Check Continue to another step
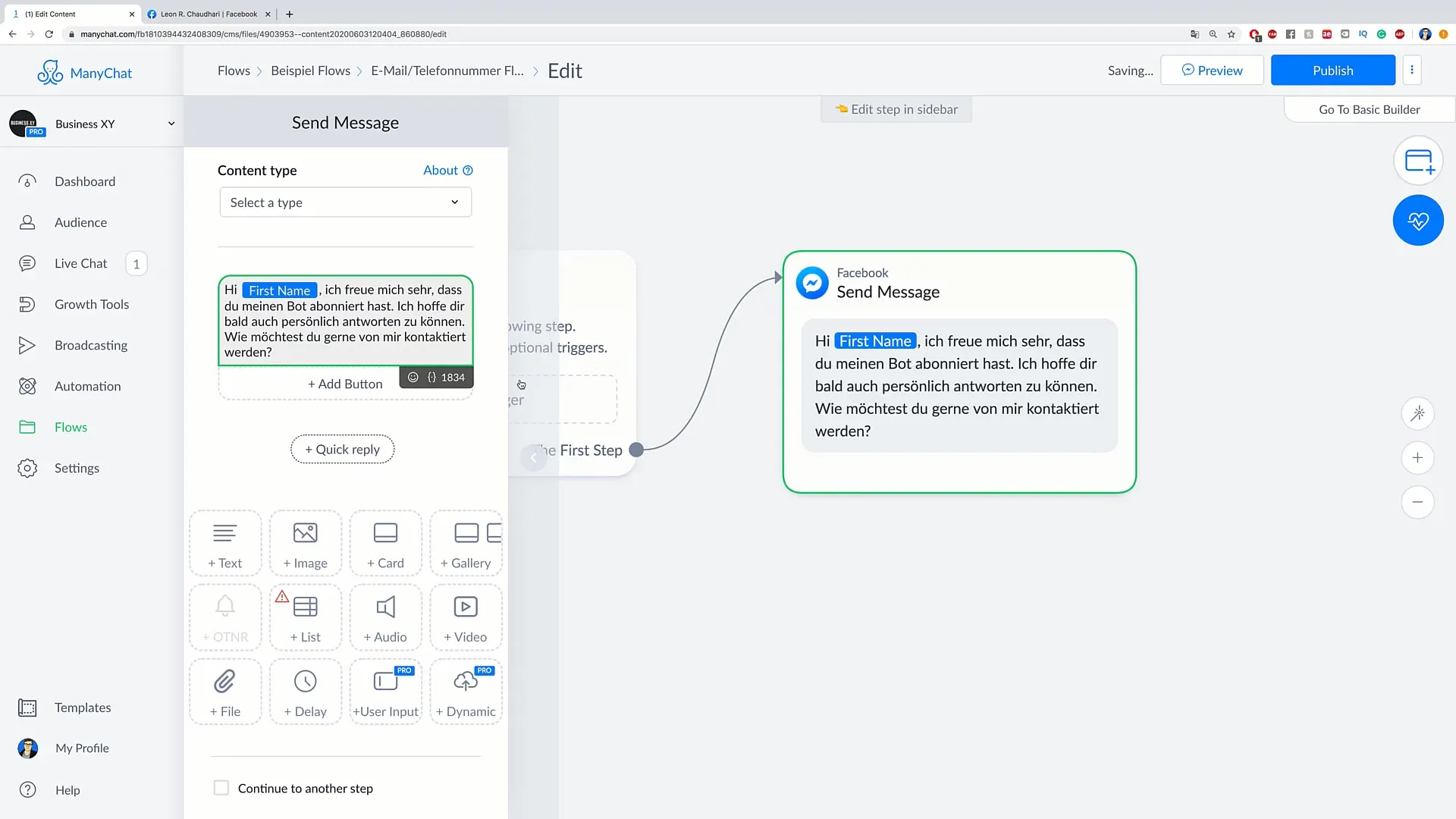 [x=221, y=788]
